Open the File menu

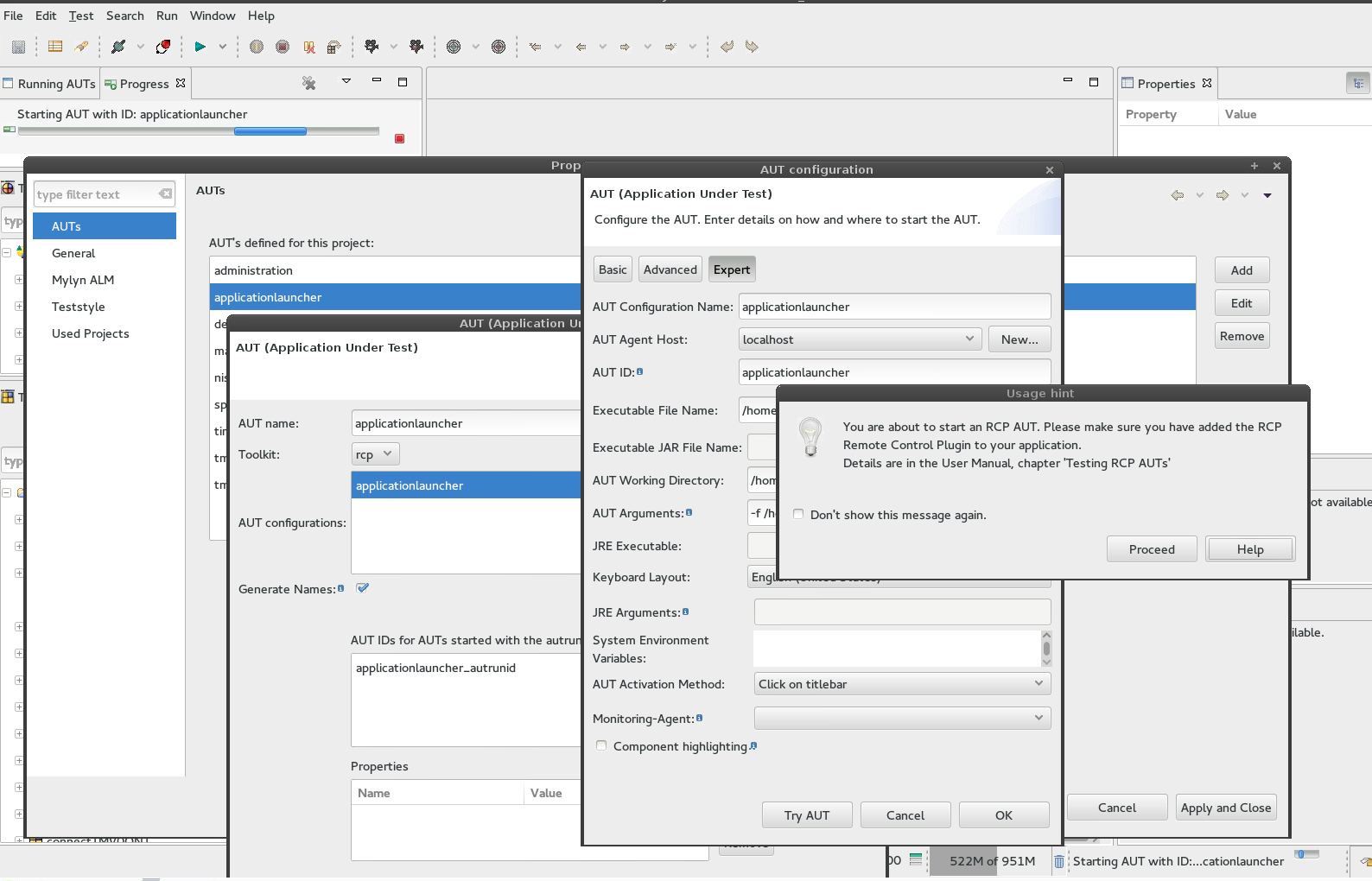[13, 16]
